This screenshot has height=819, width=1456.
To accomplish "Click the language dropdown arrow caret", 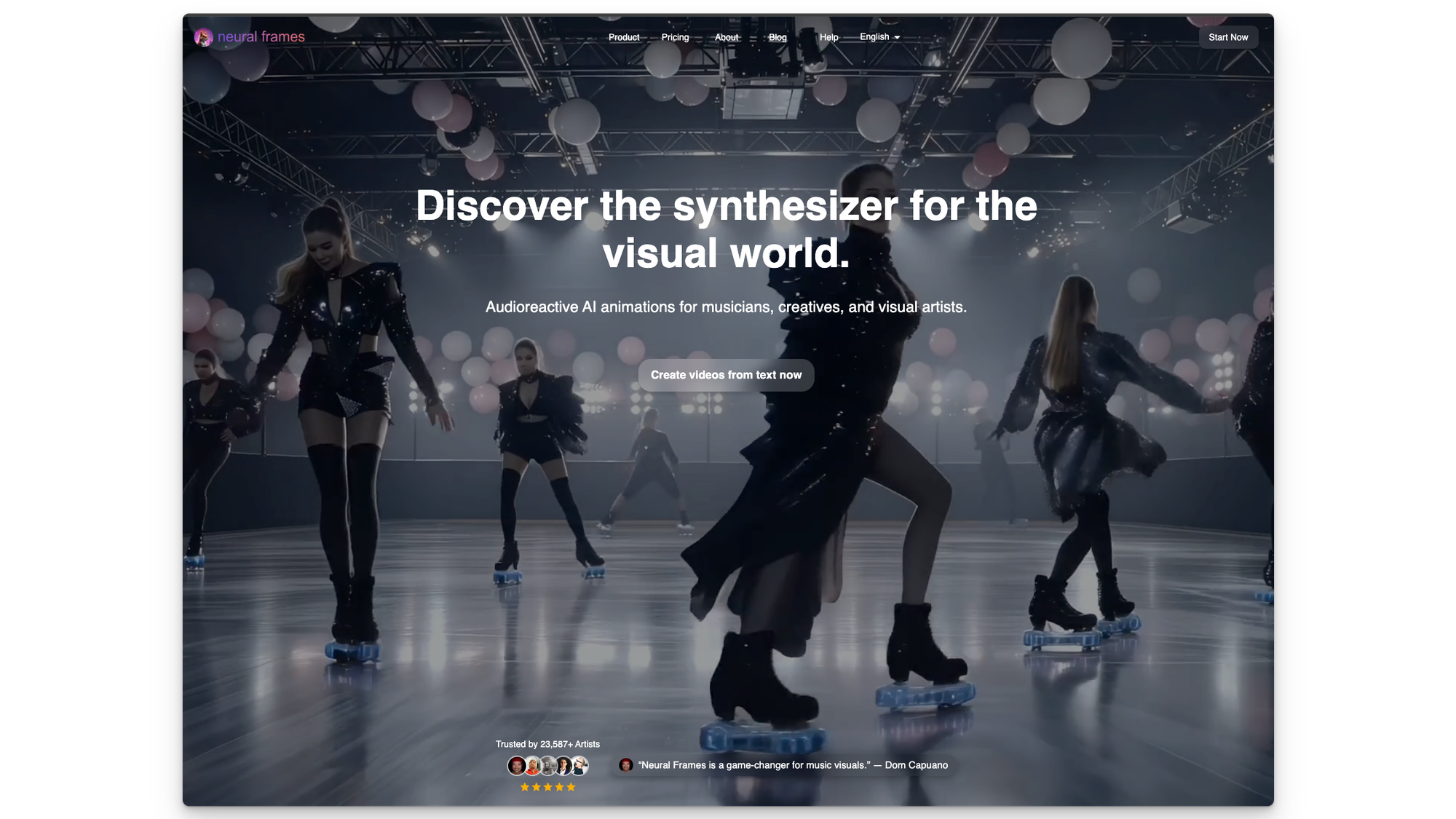I will [897, 37].
